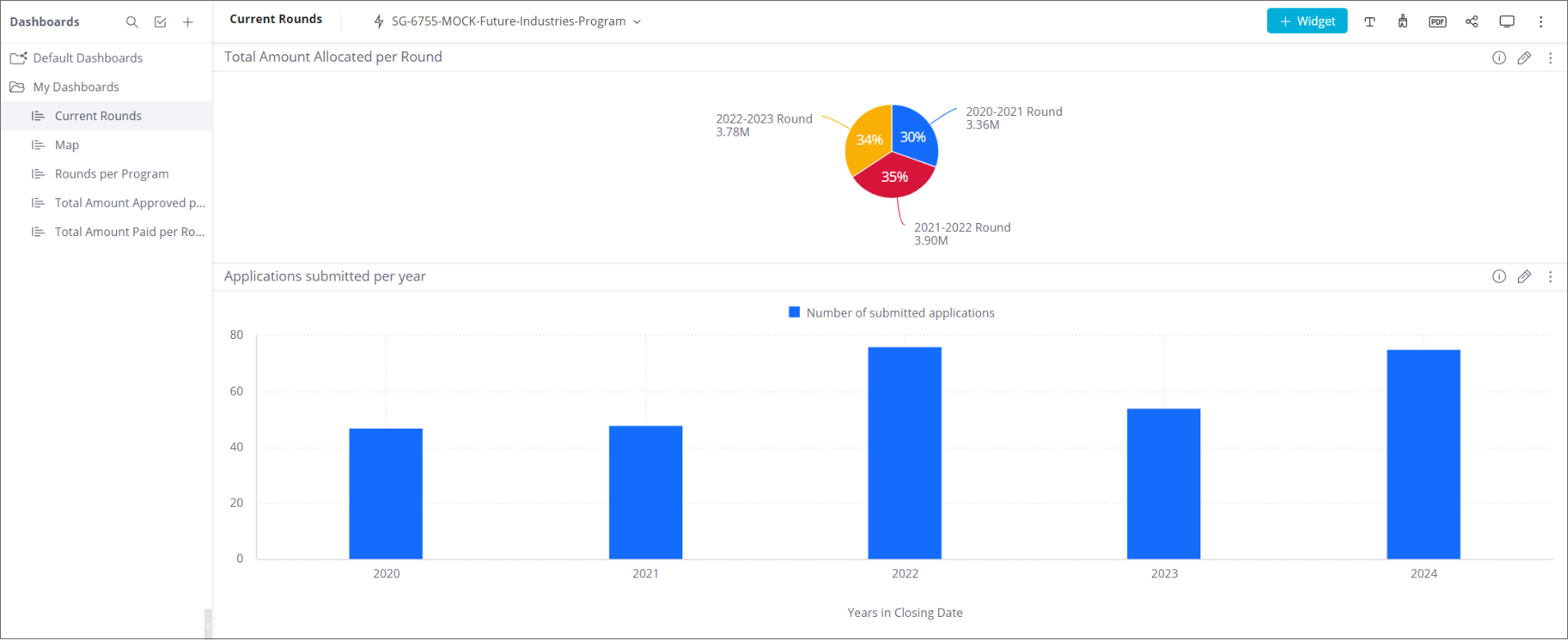The height and width of the screenshot is (640, 1568).
Task: Open Applications submitted widget three-dot menu
Action: coord(1550,276)
